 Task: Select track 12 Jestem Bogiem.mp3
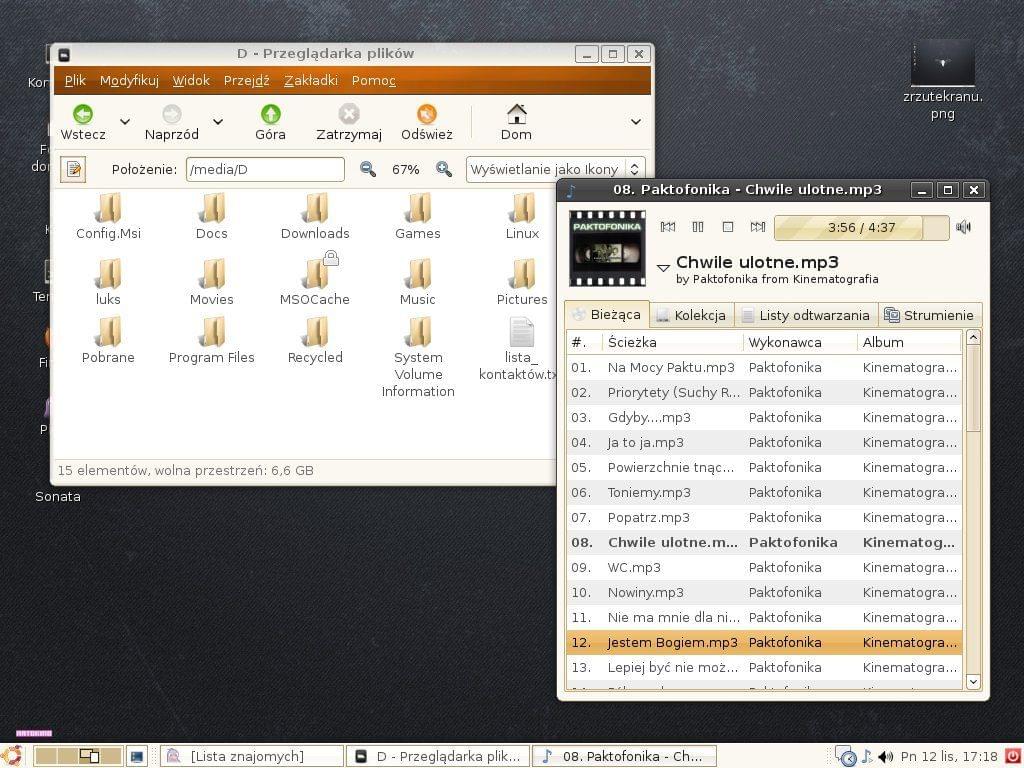pyautogui.click(x=764, y=643)
